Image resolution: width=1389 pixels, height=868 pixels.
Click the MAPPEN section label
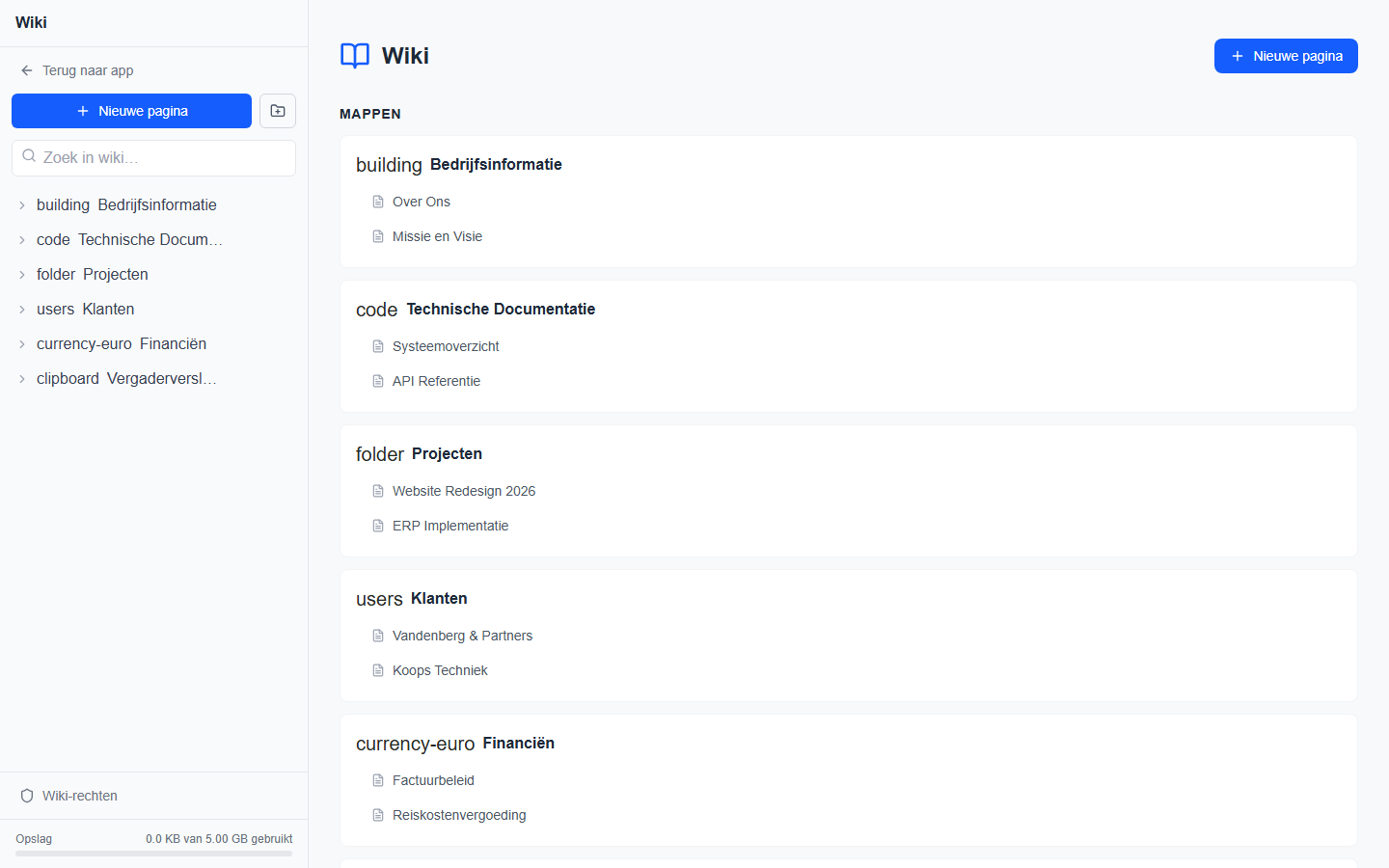[x=370, y=114]
